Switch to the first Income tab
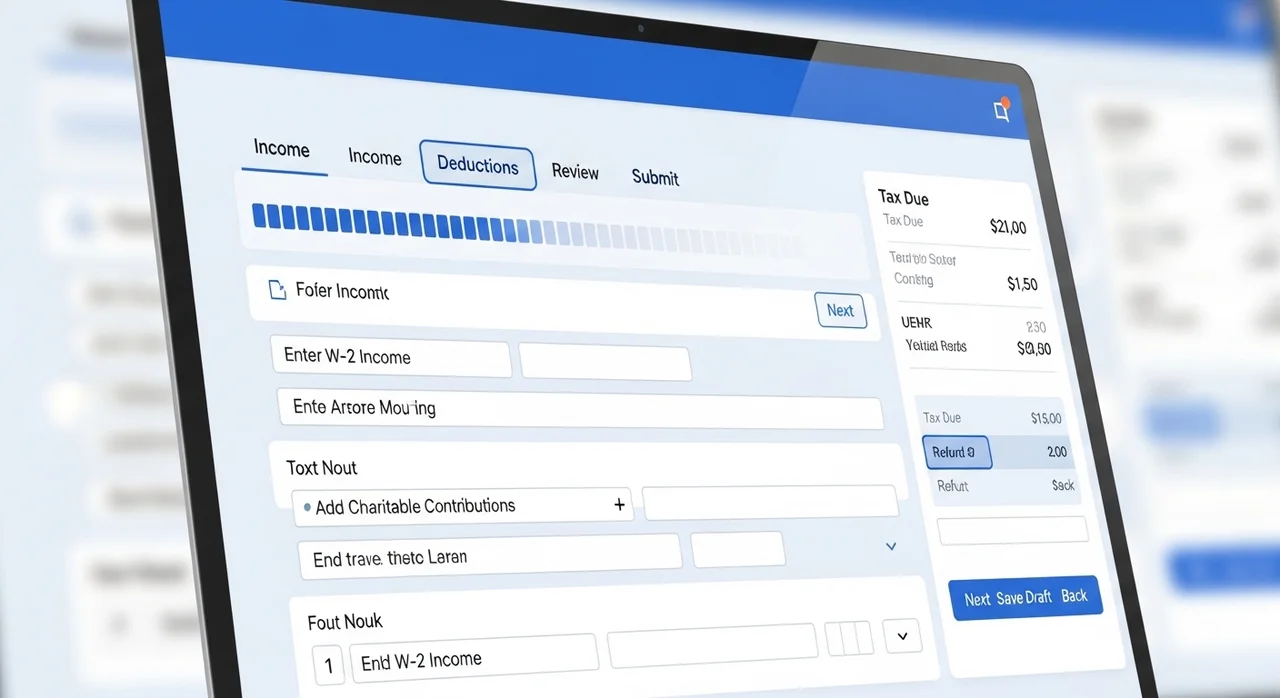This screenshot has height=698, width=1280. [282, 149]
